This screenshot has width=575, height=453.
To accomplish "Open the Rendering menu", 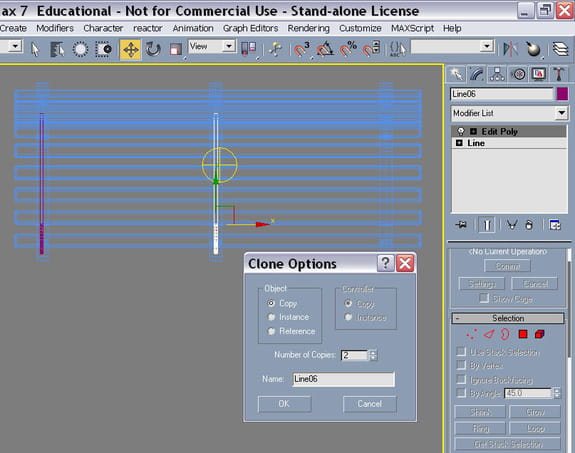I will click(x=308, y=28).
